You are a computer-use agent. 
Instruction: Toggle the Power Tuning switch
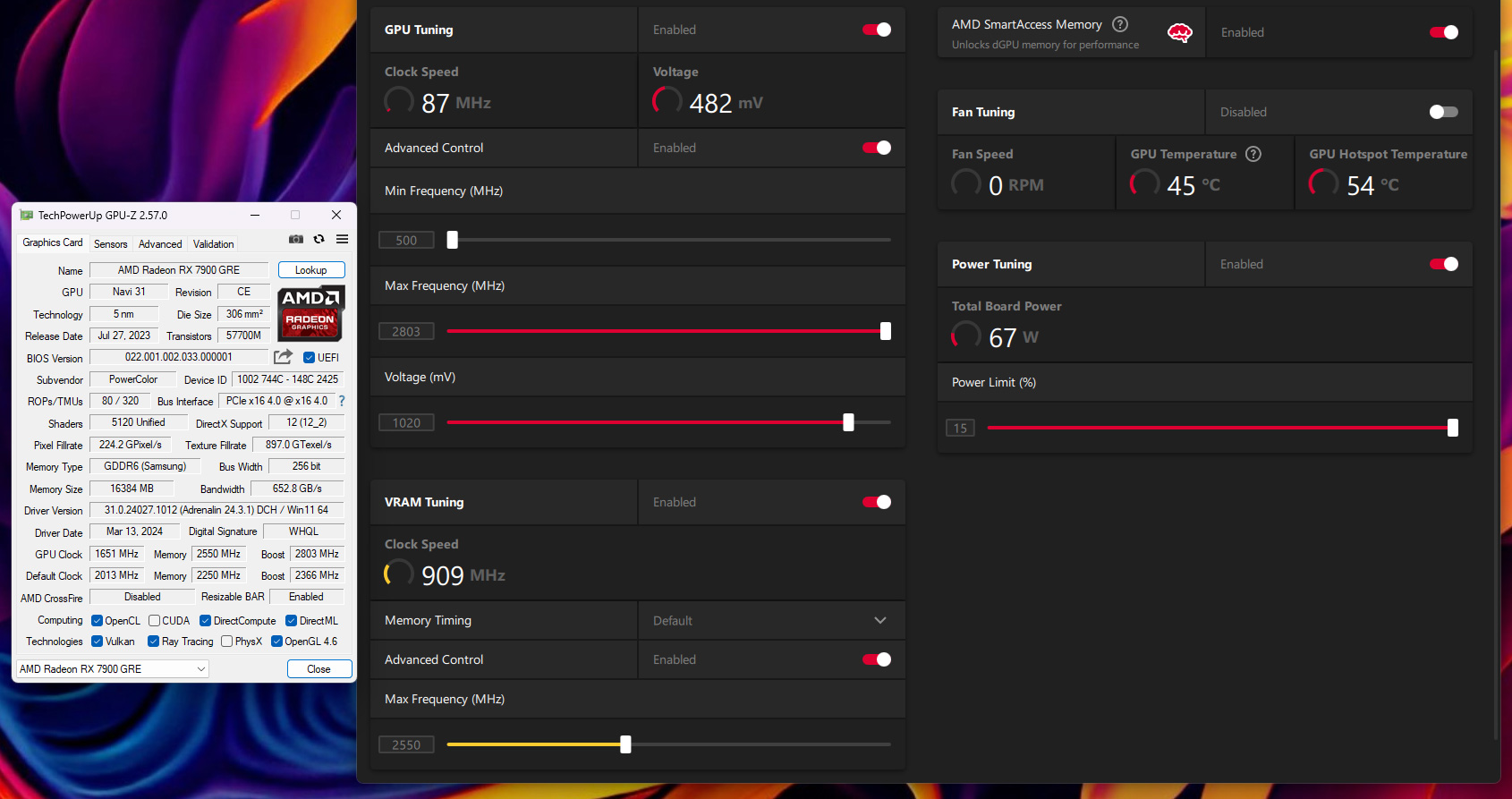tap(1444, 264)
